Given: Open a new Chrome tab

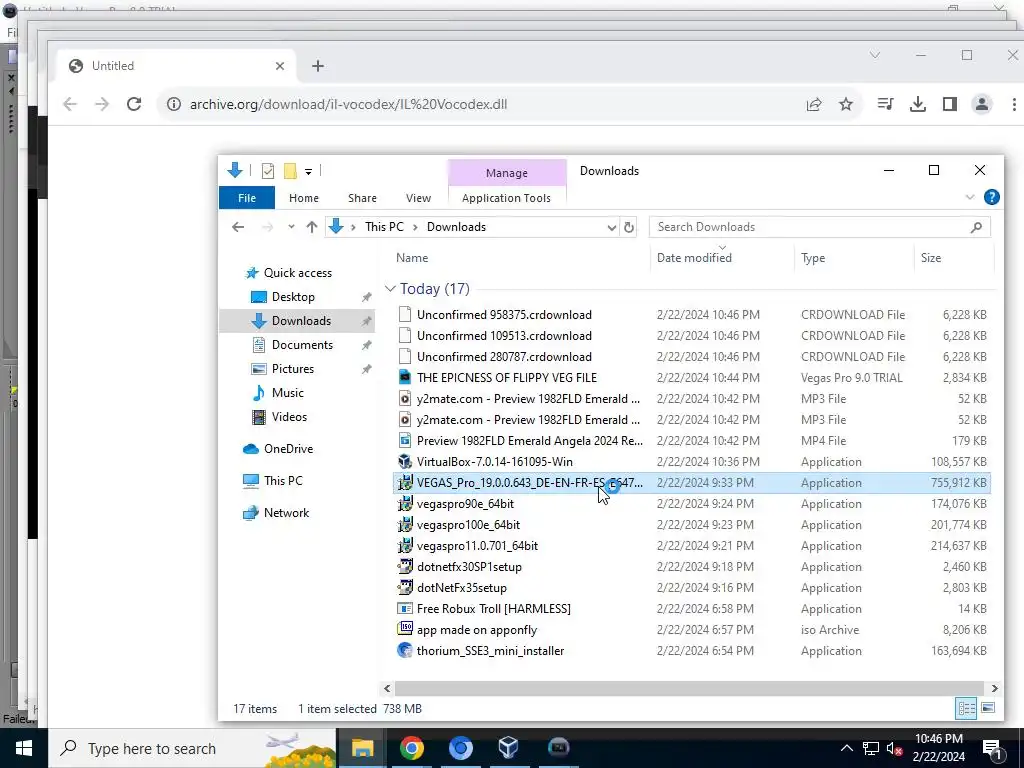Looking at the screenshot, I should click(x=317, y=66).
